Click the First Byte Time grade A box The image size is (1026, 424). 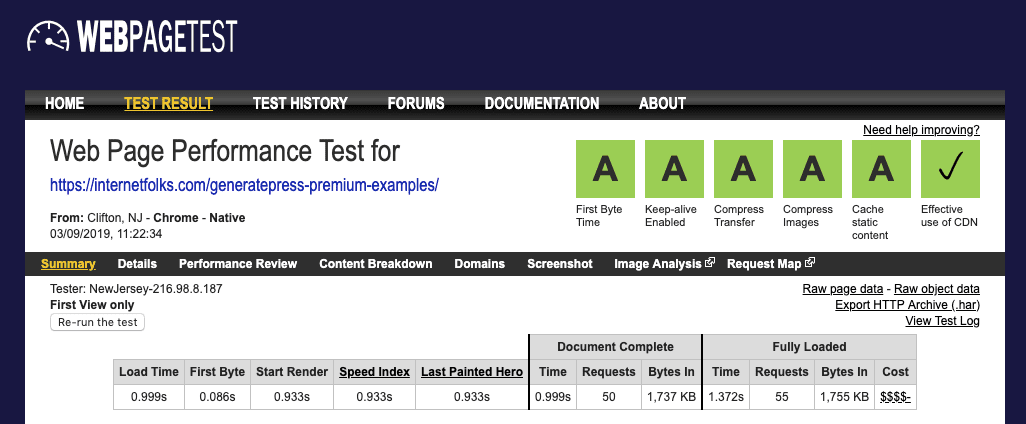coord(605,169)
